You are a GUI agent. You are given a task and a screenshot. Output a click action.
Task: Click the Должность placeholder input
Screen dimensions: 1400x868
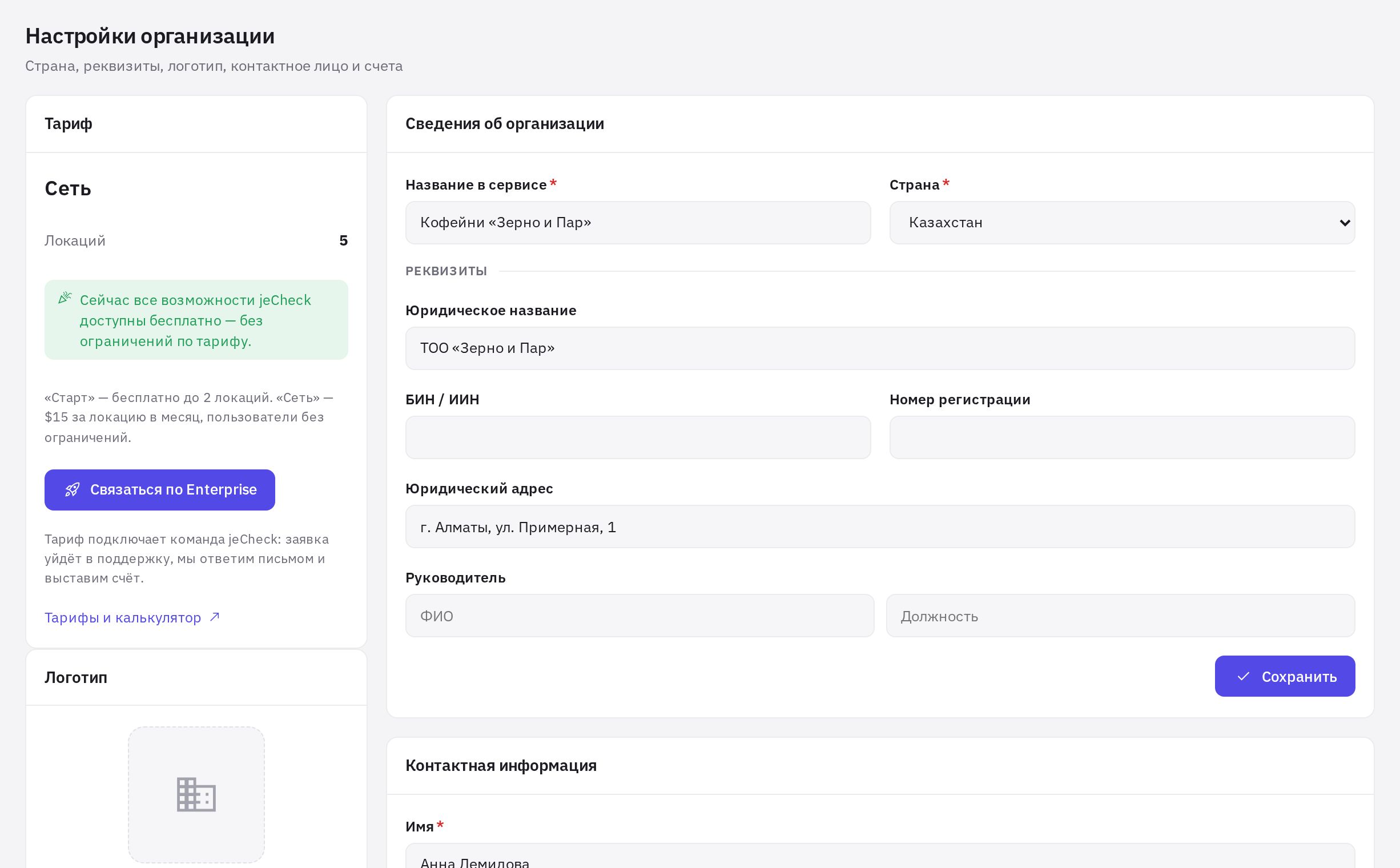tap(1120, 616)
